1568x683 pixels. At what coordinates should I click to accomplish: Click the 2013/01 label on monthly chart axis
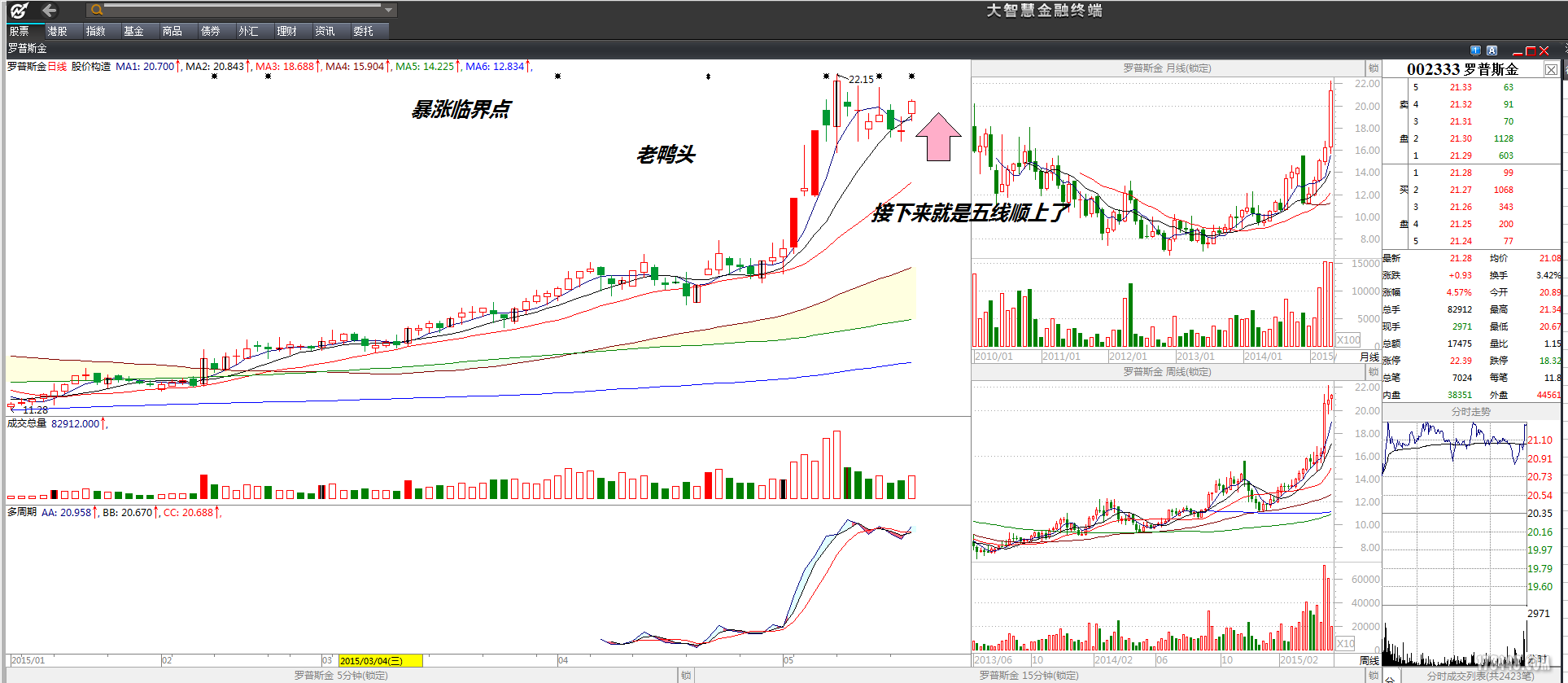[x=1195, y=357]
